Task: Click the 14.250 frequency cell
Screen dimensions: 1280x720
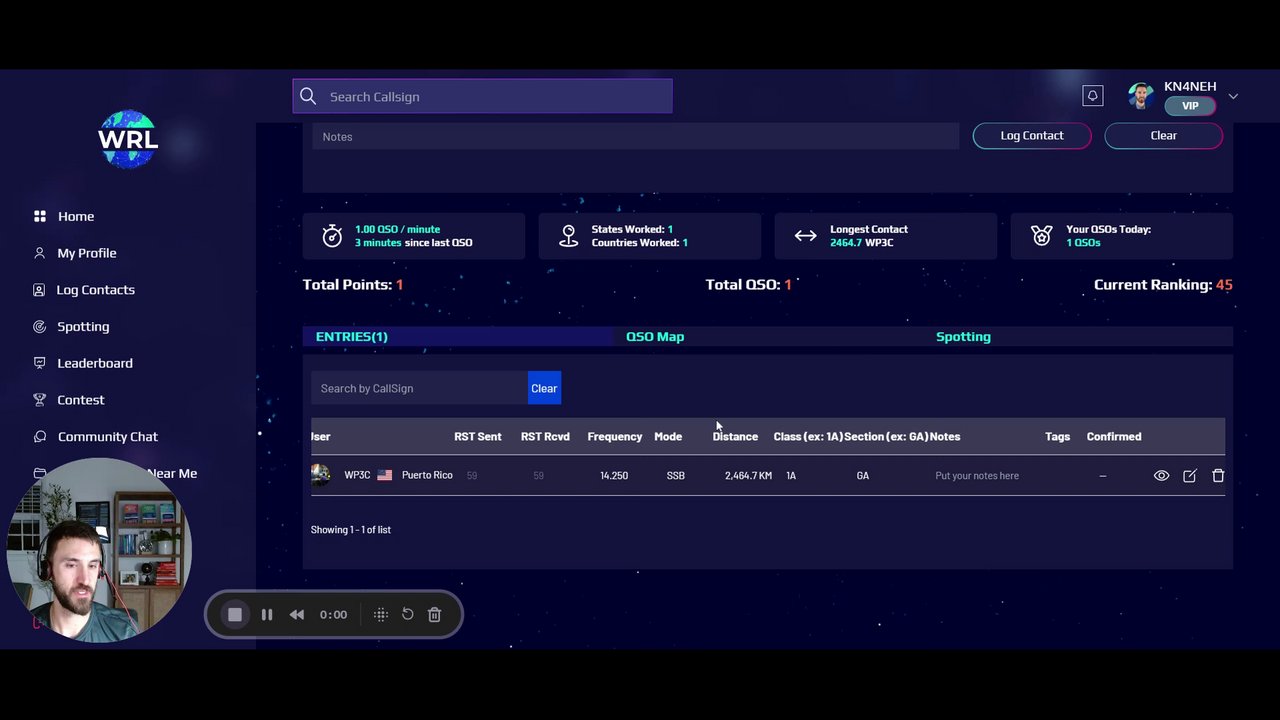Action: coord(614,475)
